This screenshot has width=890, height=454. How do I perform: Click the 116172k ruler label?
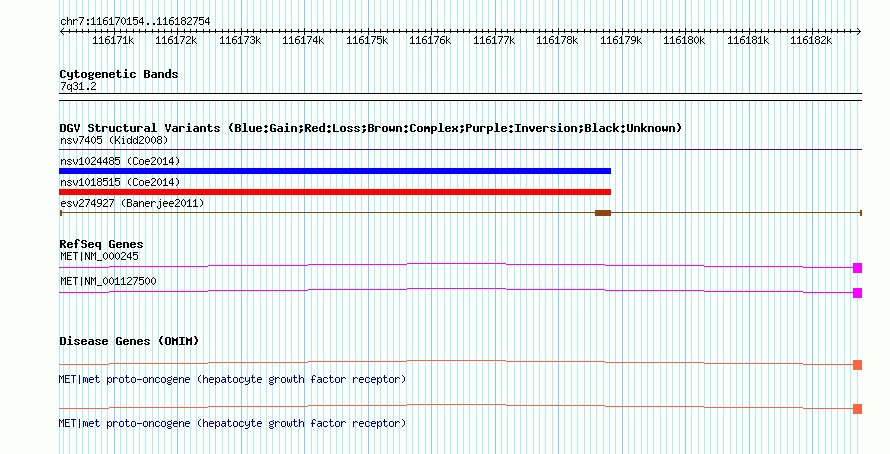[x=176, y=40]
